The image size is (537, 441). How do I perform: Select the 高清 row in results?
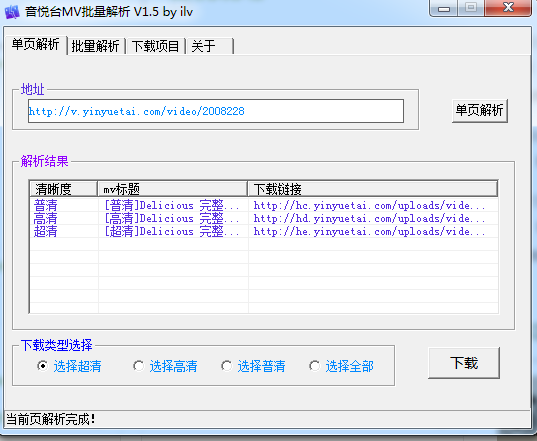(x=264, y=218)
